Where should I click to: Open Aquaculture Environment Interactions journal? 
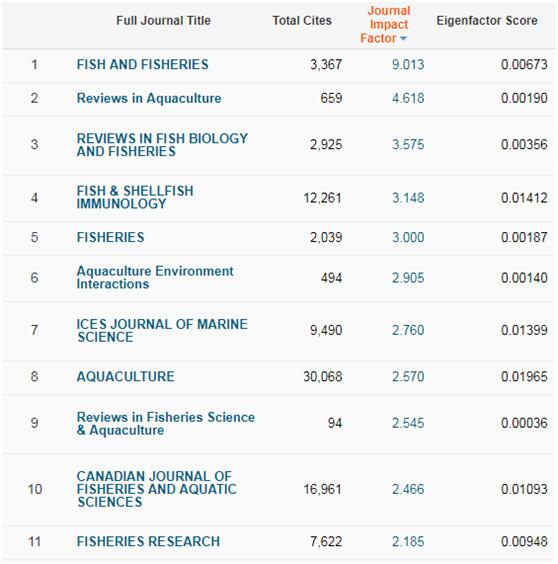click(x=155, y=277)
